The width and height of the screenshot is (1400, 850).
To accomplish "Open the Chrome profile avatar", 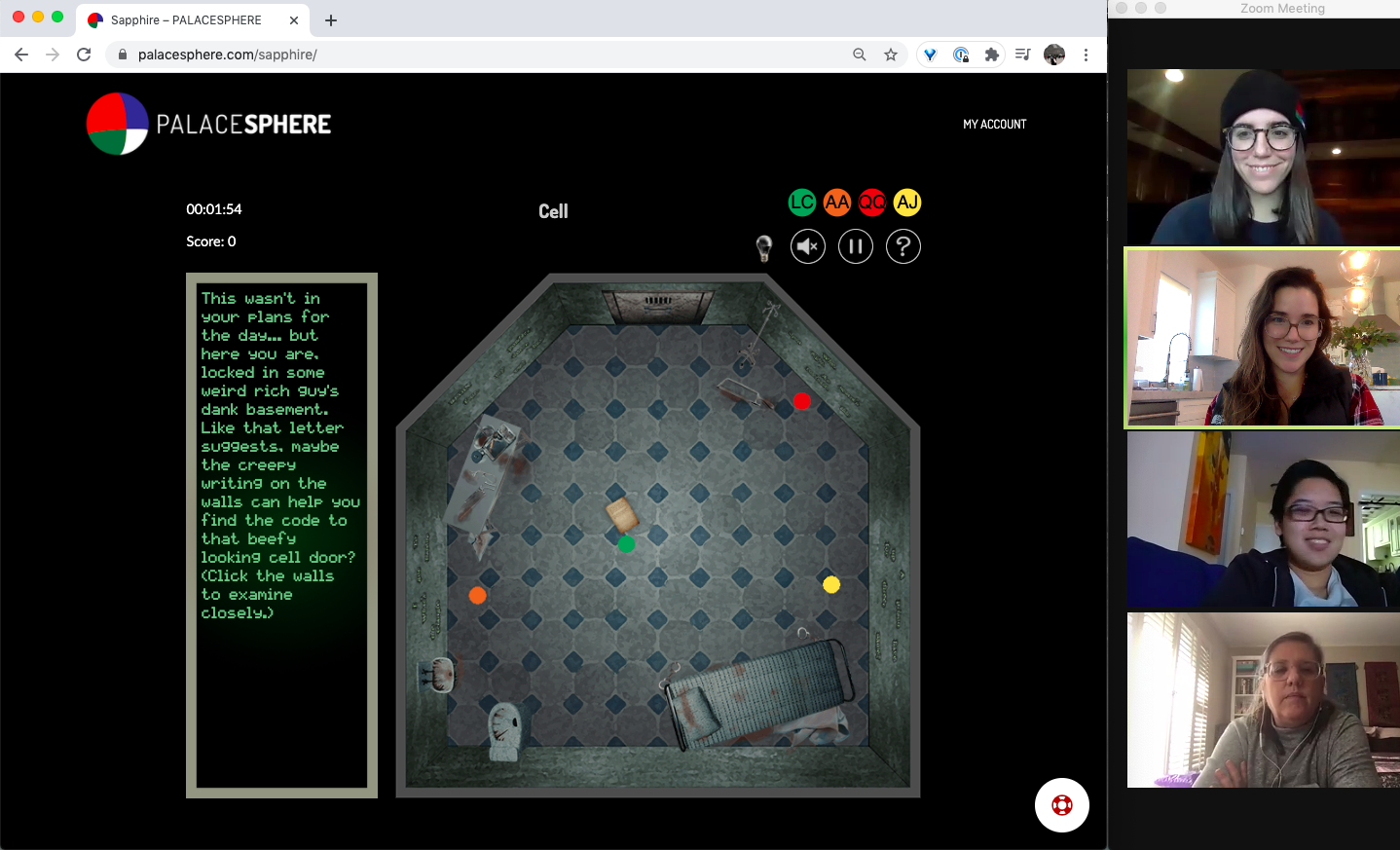I will click(x=1054, y=55).
